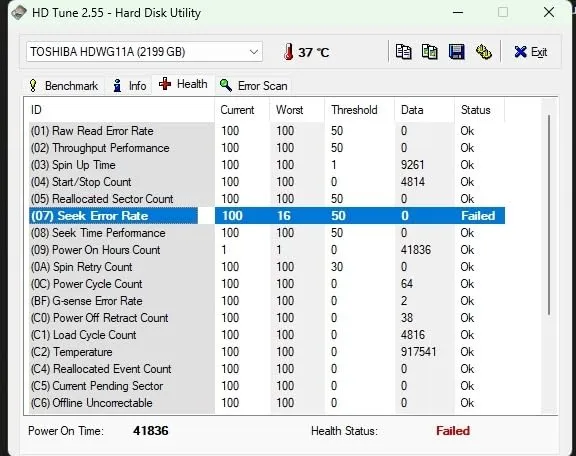Open the Error Scan tab
The image size is (576, 456).
253,86
